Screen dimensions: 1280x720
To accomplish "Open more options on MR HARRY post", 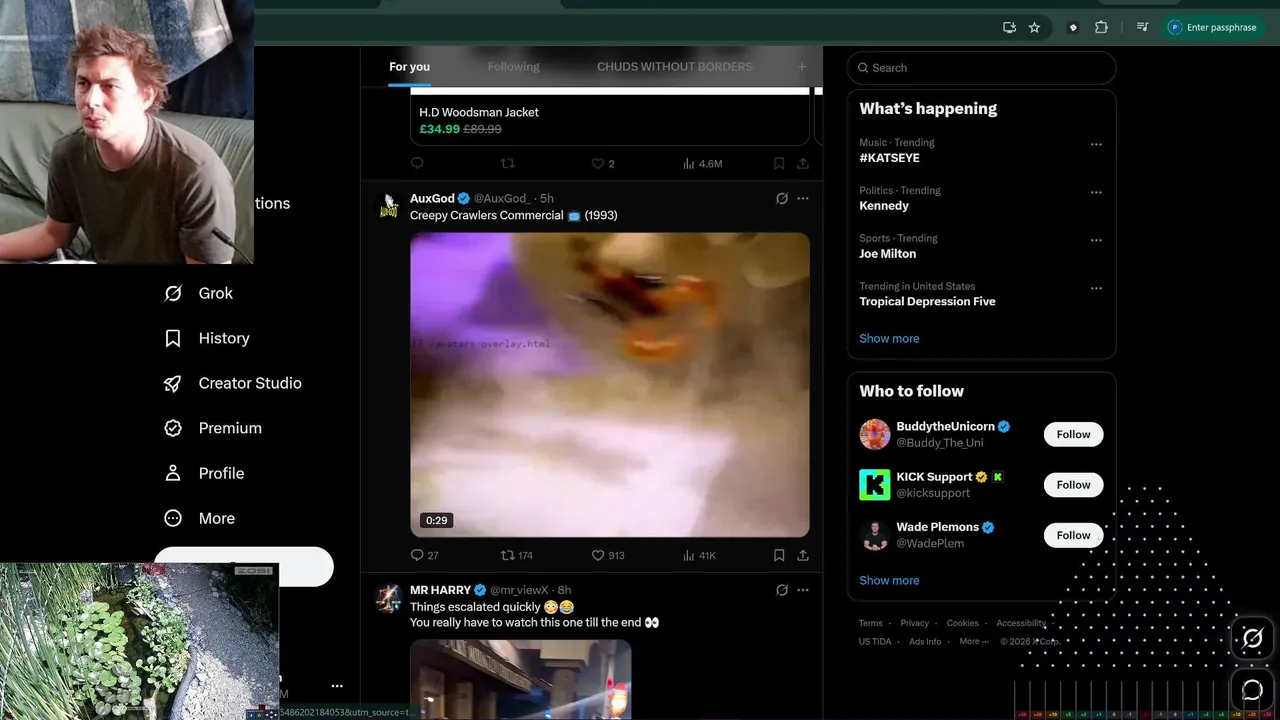I will pos(802,590).
